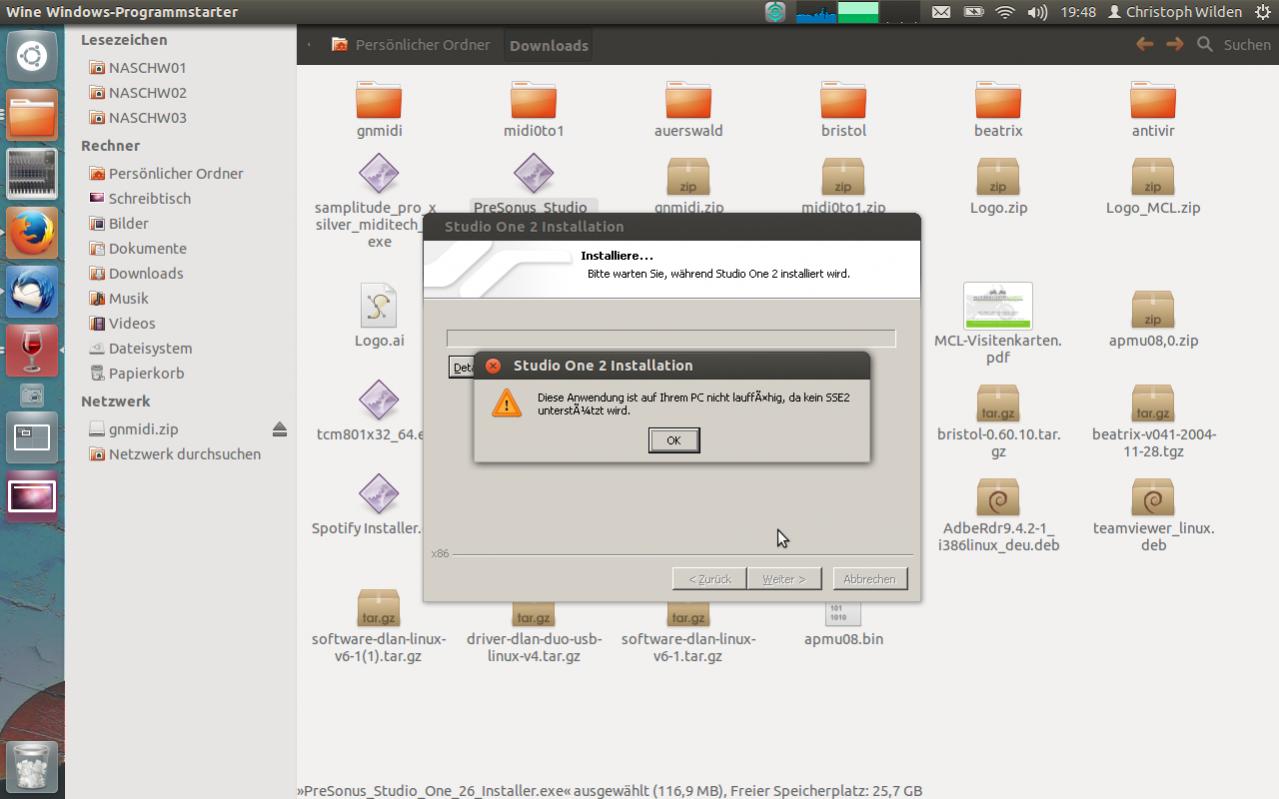This screenshot has width=1279, height=799.
Task: Open Schreibtisch in the sidebar
Action: click(x=139, y=199)
